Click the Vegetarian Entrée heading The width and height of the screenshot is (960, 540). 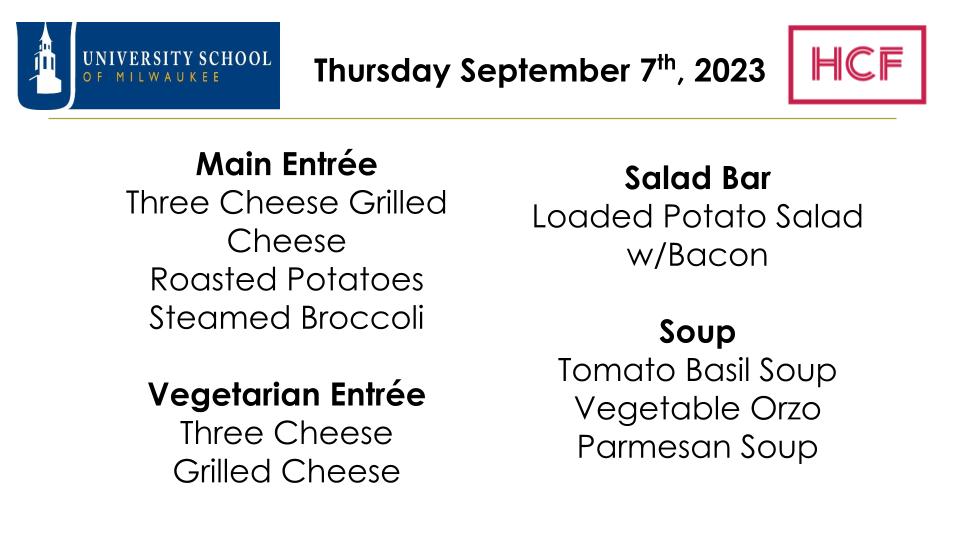click(287, 394)
